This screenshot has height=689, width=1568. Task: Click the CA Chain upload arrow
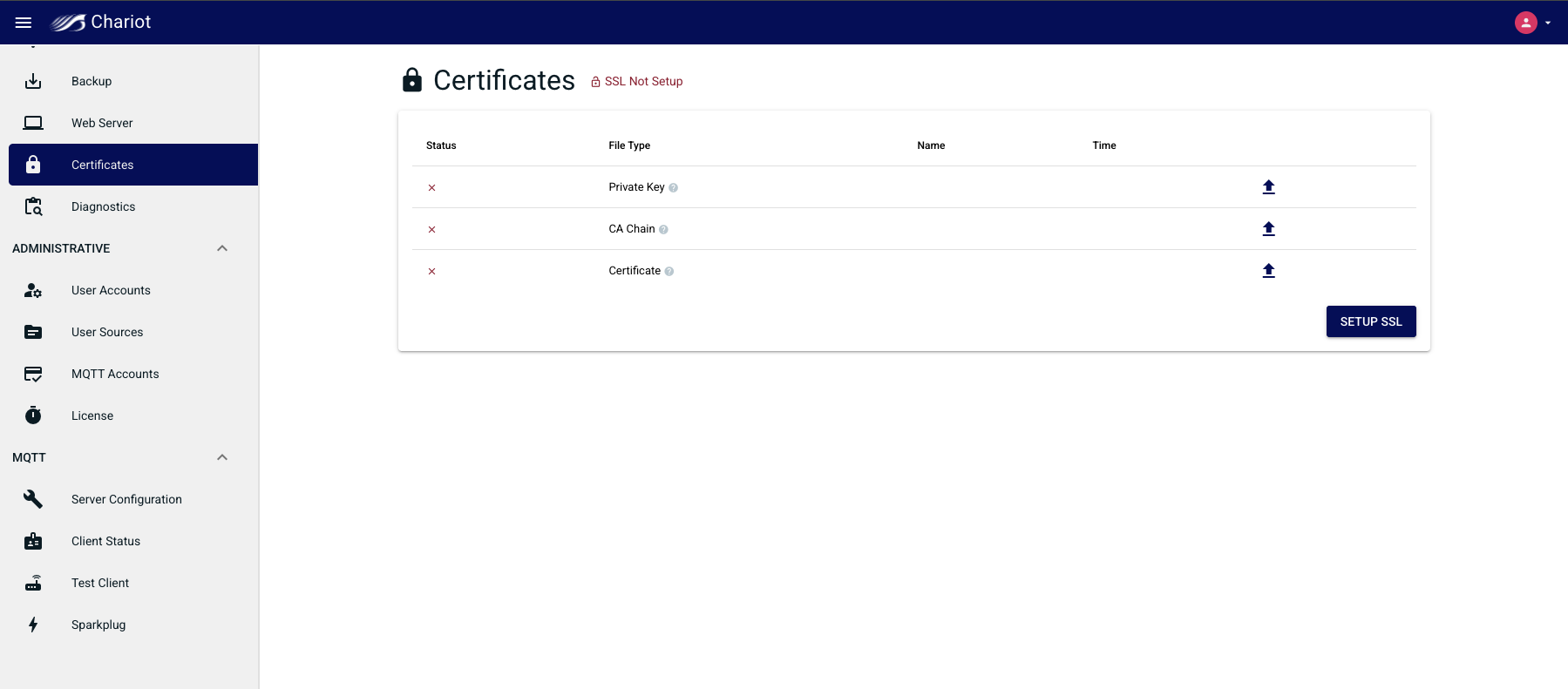1268,229
